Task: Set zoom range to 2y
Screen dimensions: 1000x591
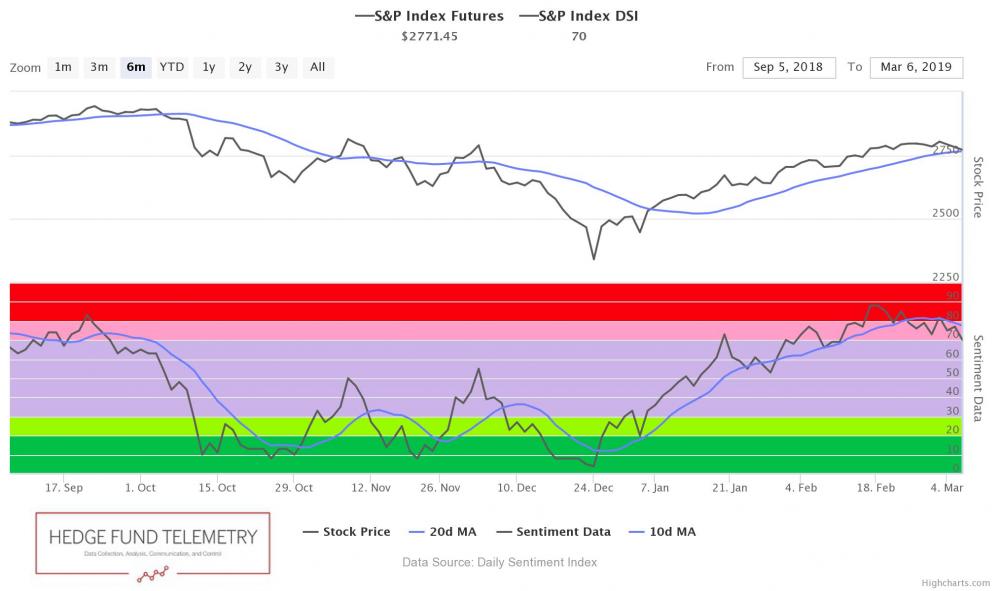Action: [x=245, y=67]
